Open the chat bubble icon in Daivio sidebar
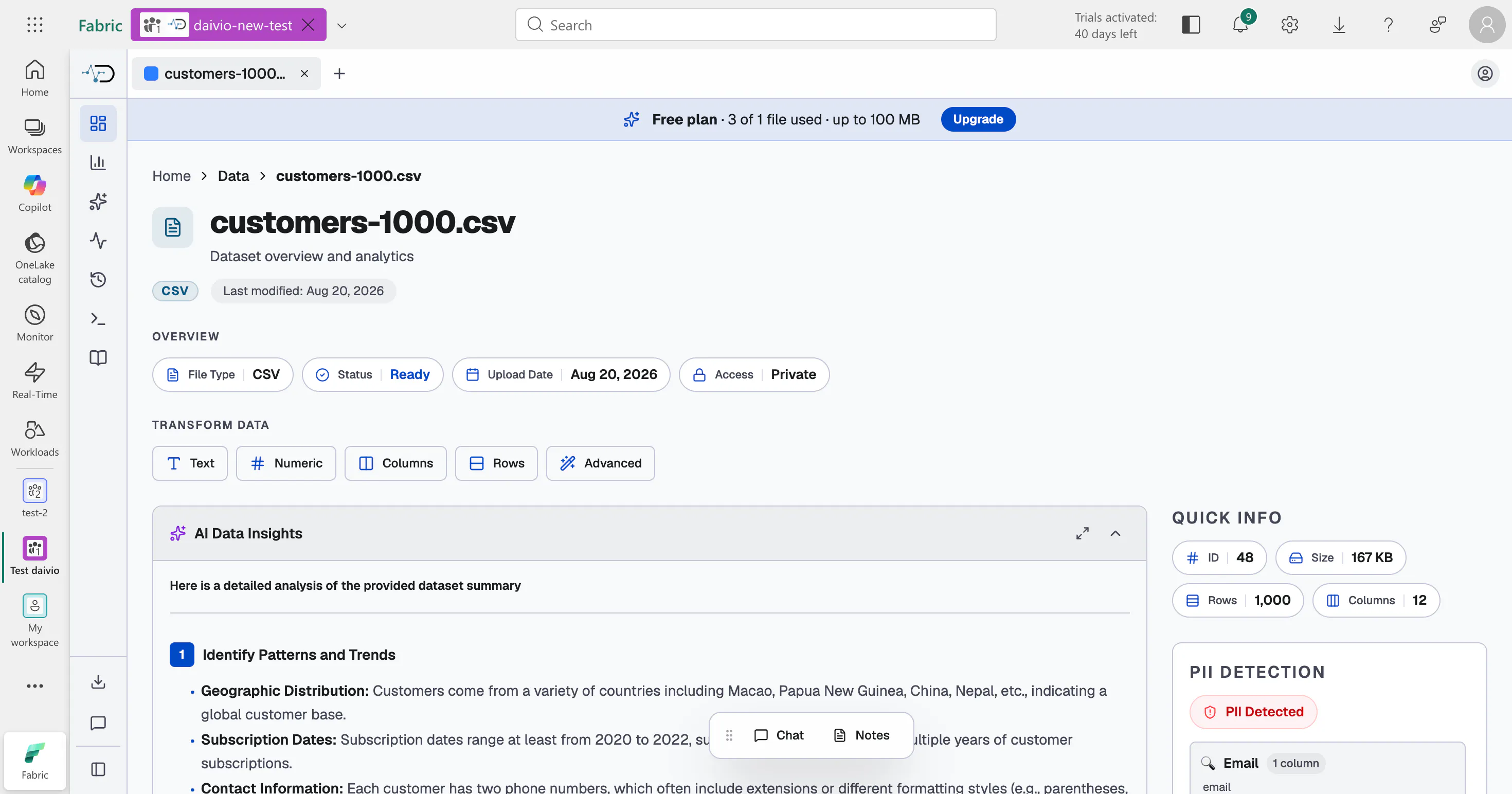Image resolution: width=1512 pixels, height=794 pixels. pos(98,723)
